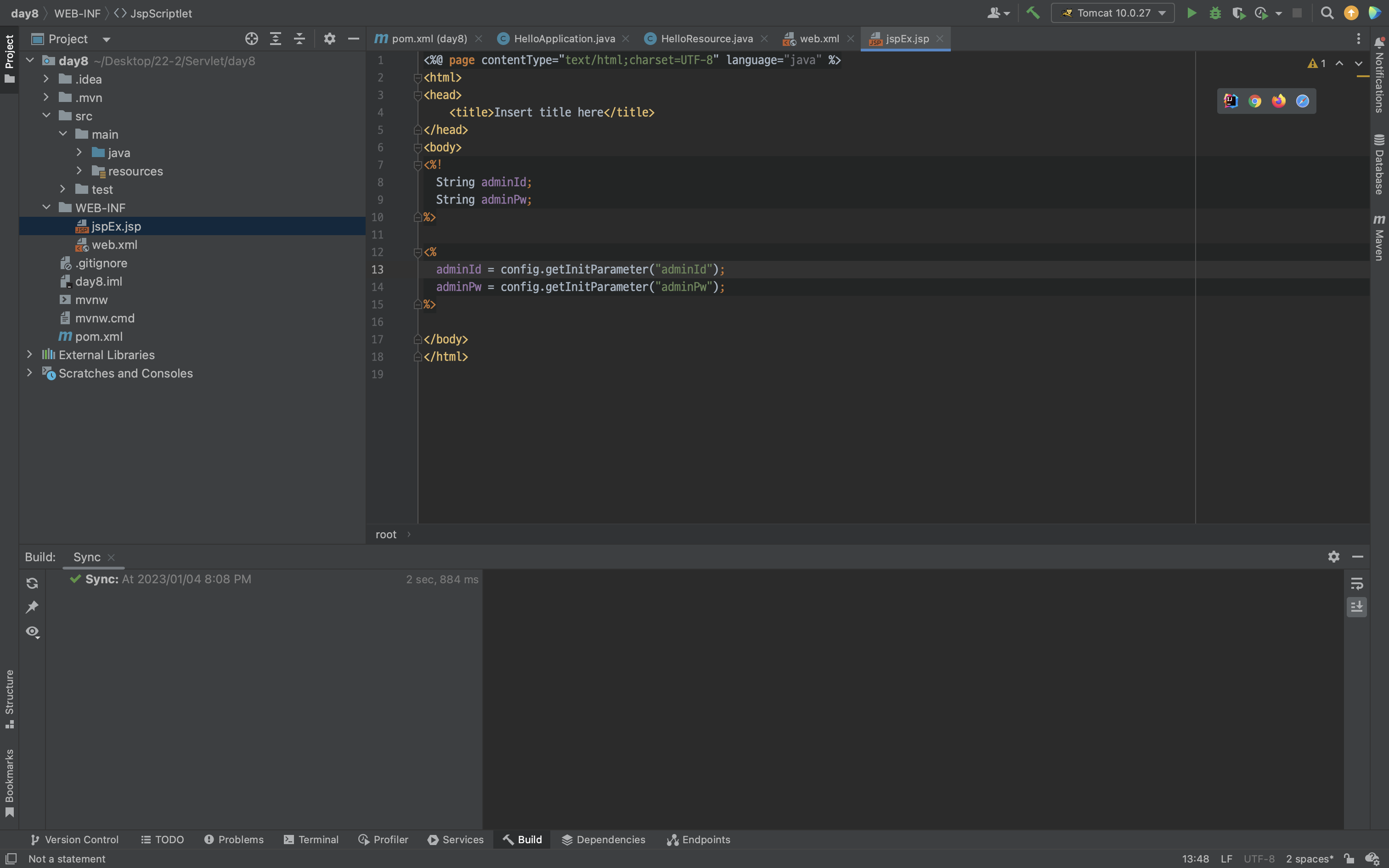Toggle soft-wrap in the Build output
The height and width of the screenshot is (868, 1389).
pos(1357,584)
